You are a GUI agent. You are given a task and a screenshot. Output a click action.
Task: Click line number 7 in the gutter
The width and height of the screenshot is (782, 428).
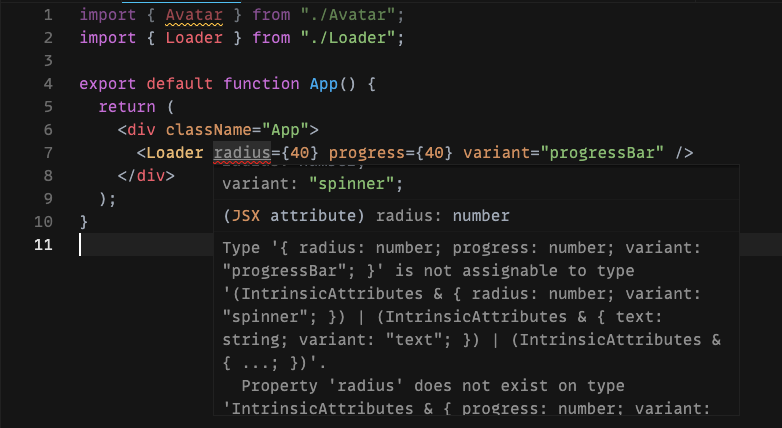(x=48, y=153)
